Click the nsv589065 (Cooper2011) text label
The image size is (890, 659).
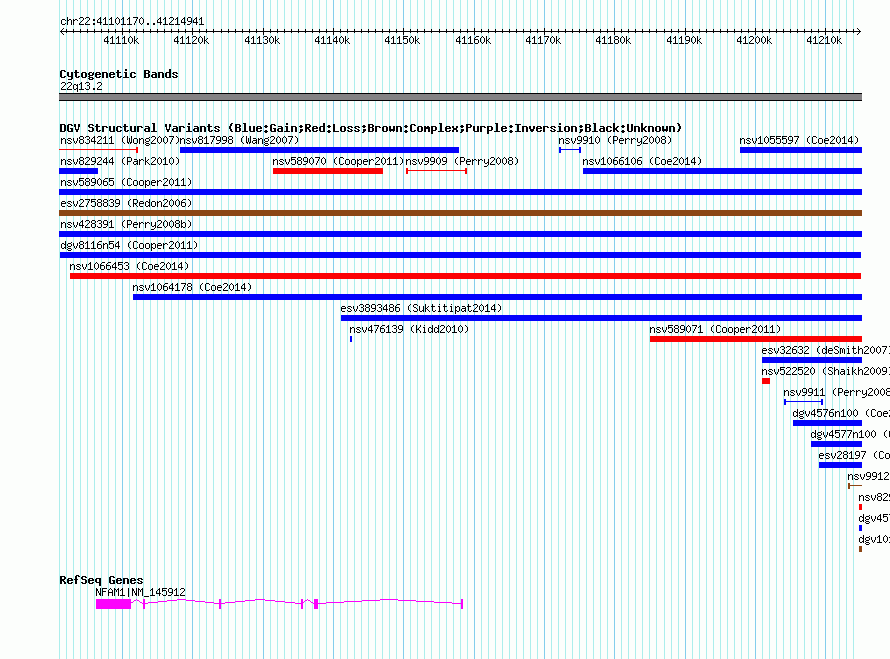(126, 182)
